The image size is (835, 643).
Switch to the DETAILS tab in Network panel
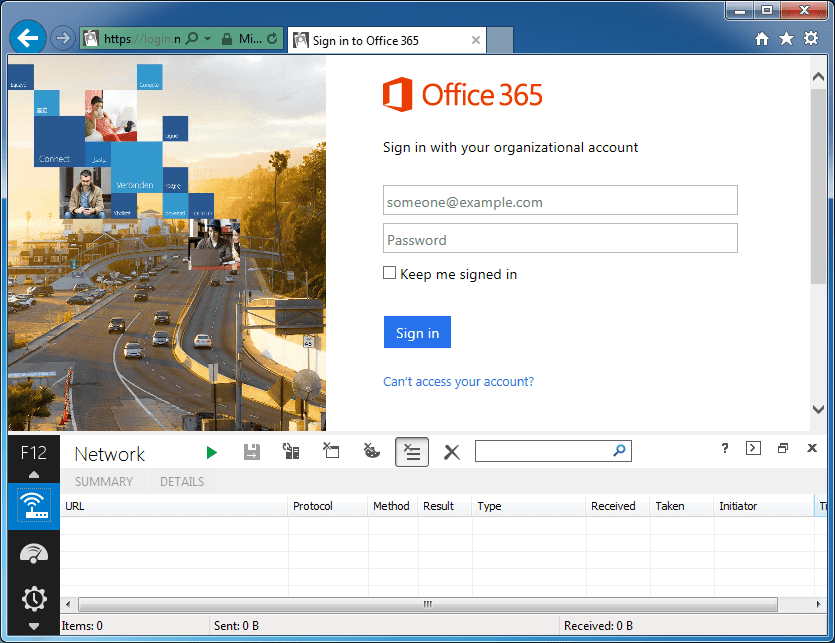(181, 481)
